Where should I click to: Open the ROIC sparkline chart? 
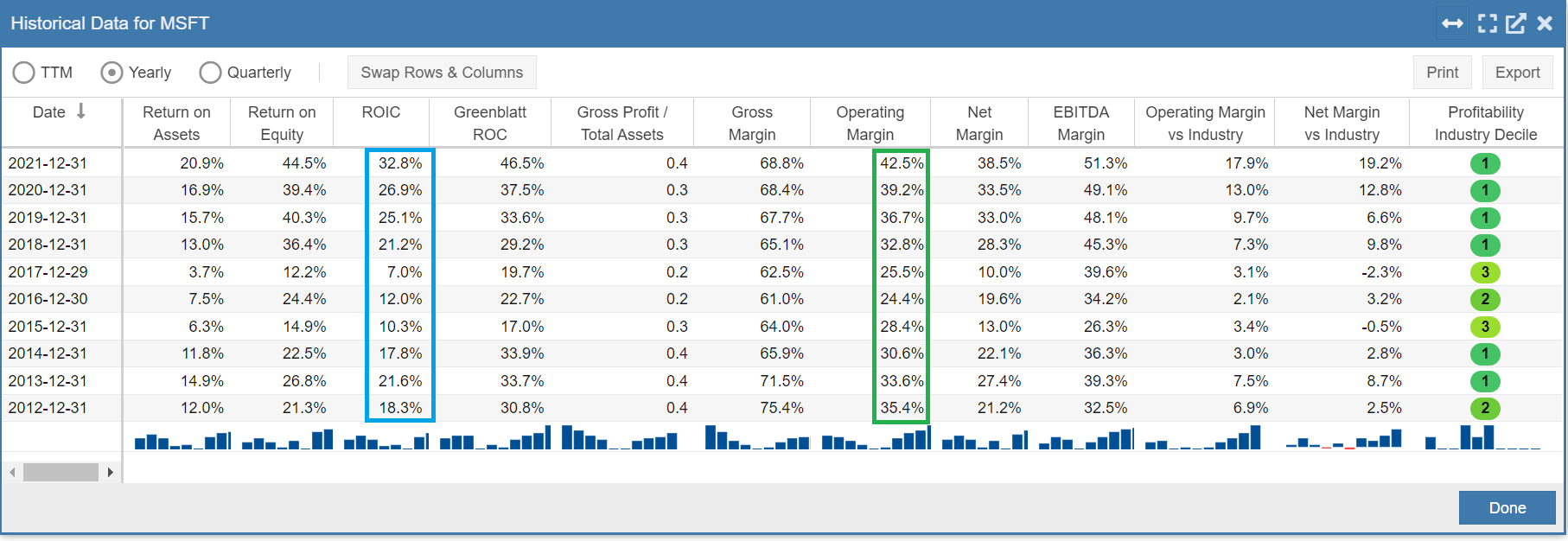(386, 440)
